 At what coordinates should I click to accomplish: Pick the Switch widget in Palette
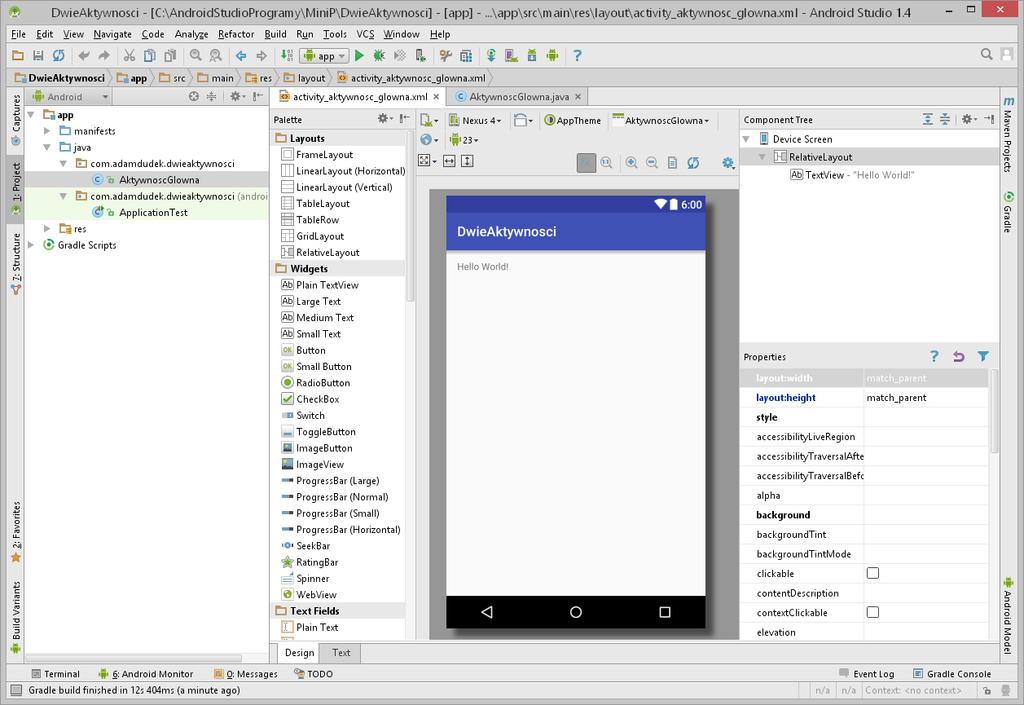303,415
